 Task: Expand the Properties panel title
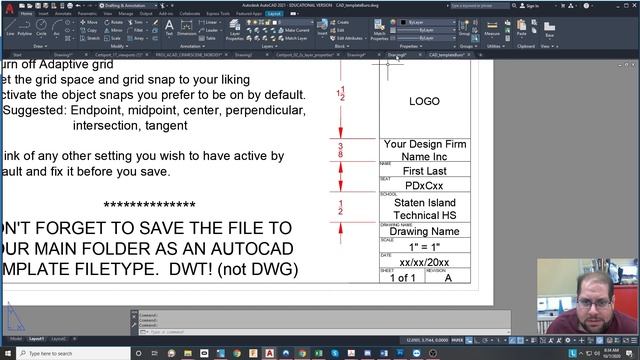point(410,46)
